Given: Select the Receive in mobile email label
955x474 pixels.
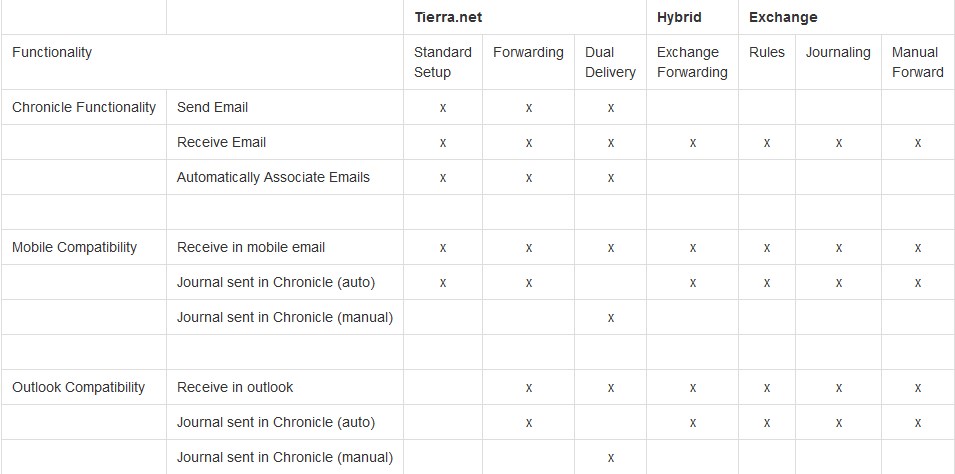Looking at the screenshot, I should click(x=251, y=247).
